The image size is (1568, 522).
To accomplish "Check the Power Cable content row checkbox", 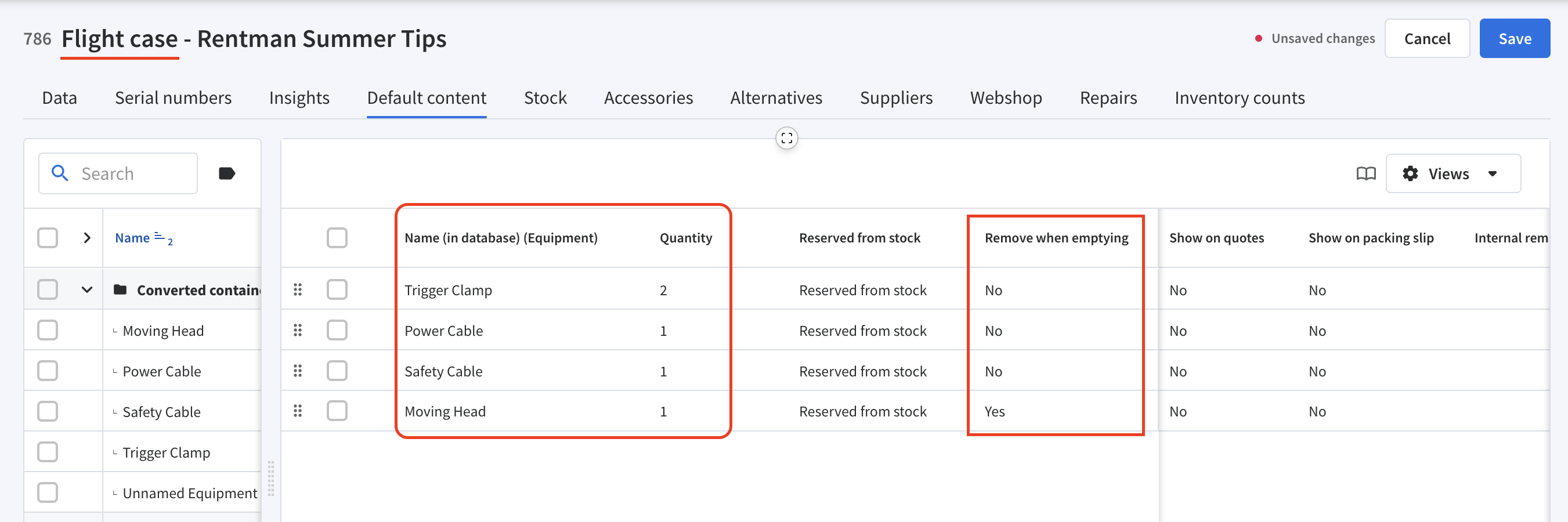I will [337, 331].
